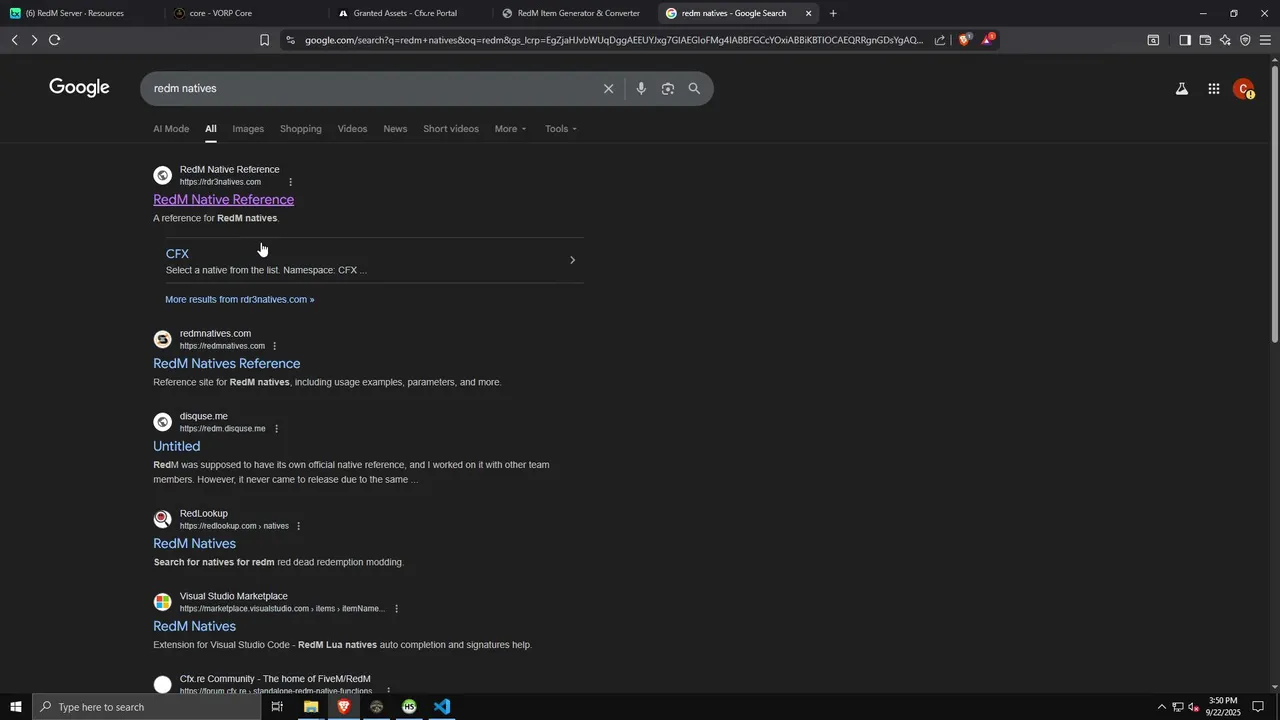Open the RedM Natives Reference result
The image size is (1280, 720).
(x=226, y=364)
